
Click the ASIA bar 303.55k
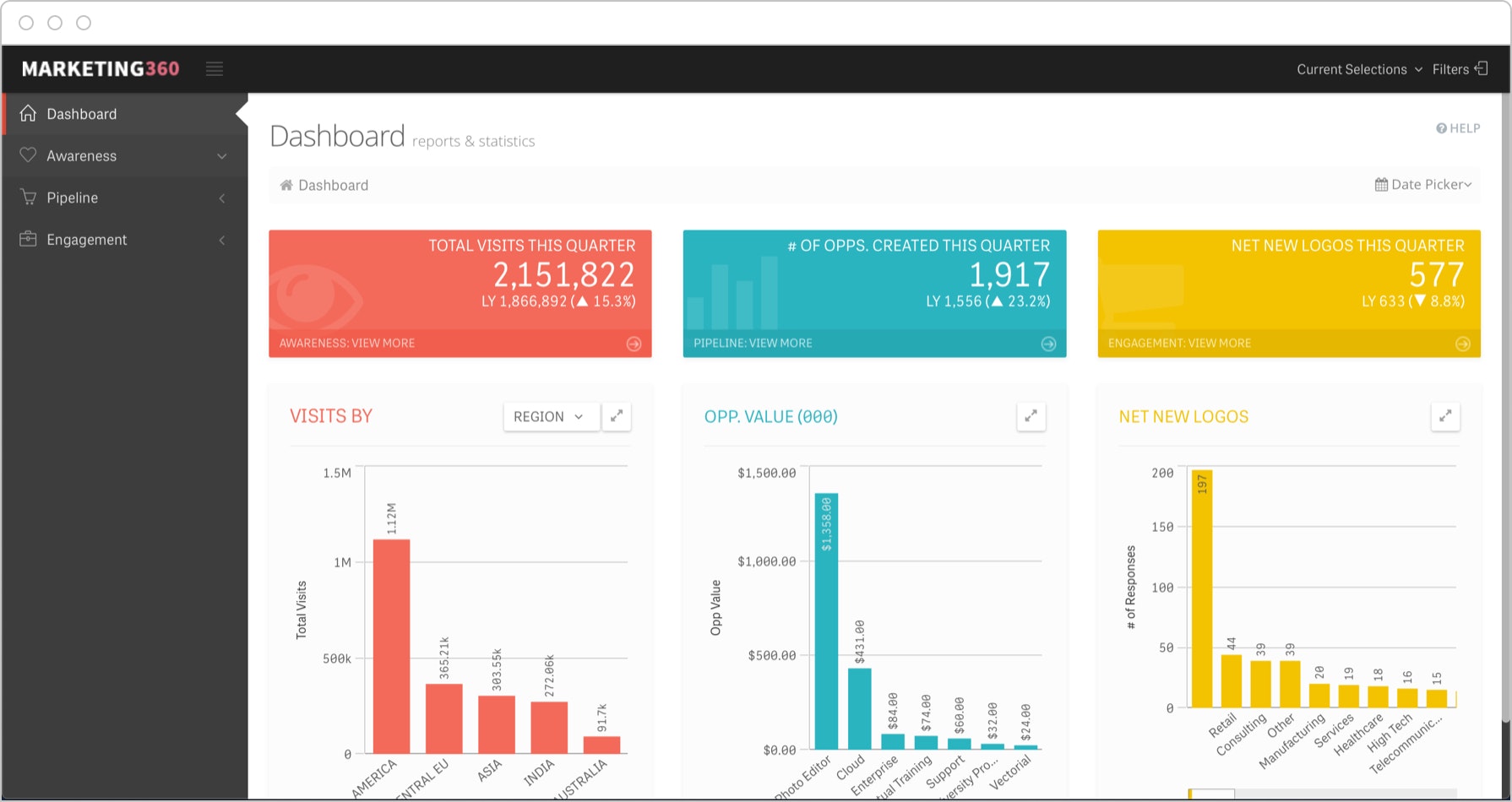click(496, 724)
